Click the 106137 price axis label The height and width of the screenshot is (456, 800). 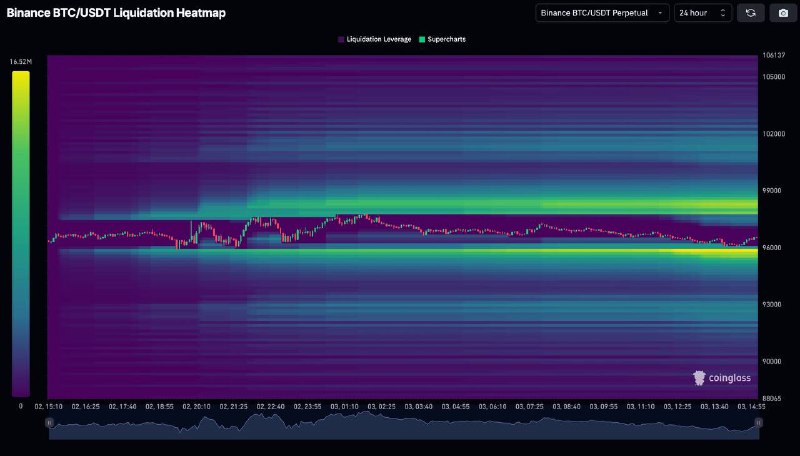tap(773, 55)
